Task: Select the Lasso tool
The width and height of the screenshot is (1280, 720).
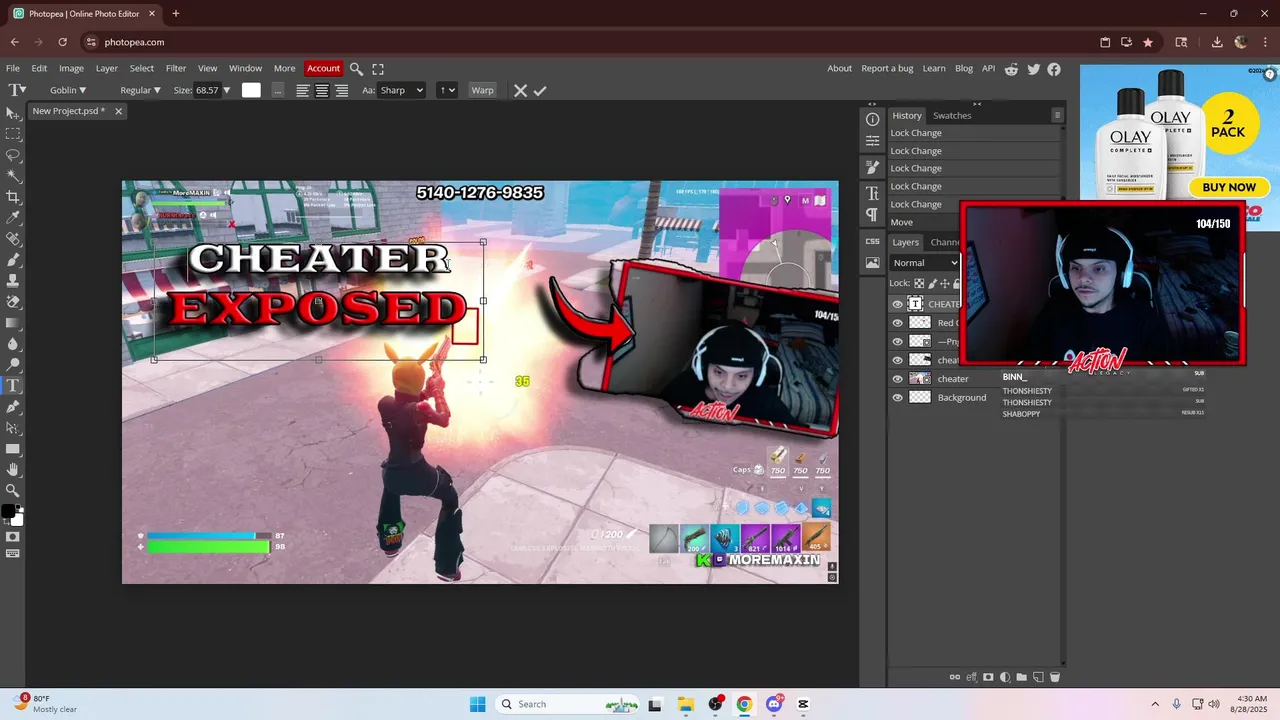Action: (x=13, y=155)
